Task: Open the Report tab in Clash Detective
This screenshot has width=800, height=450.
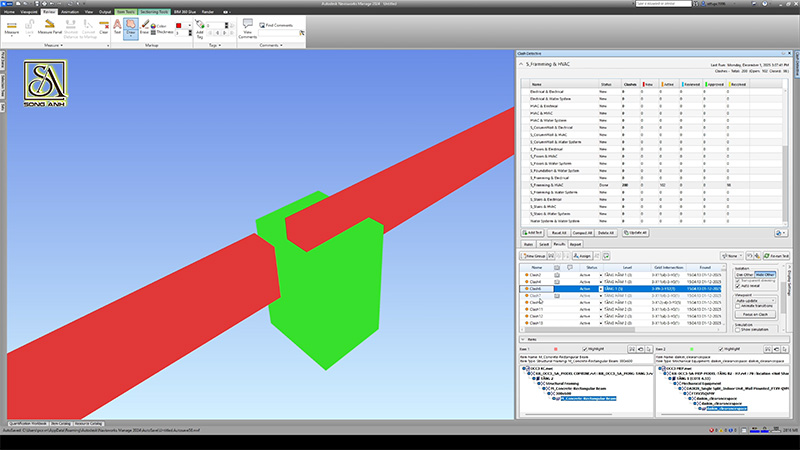Action: (x=576, y=243)
